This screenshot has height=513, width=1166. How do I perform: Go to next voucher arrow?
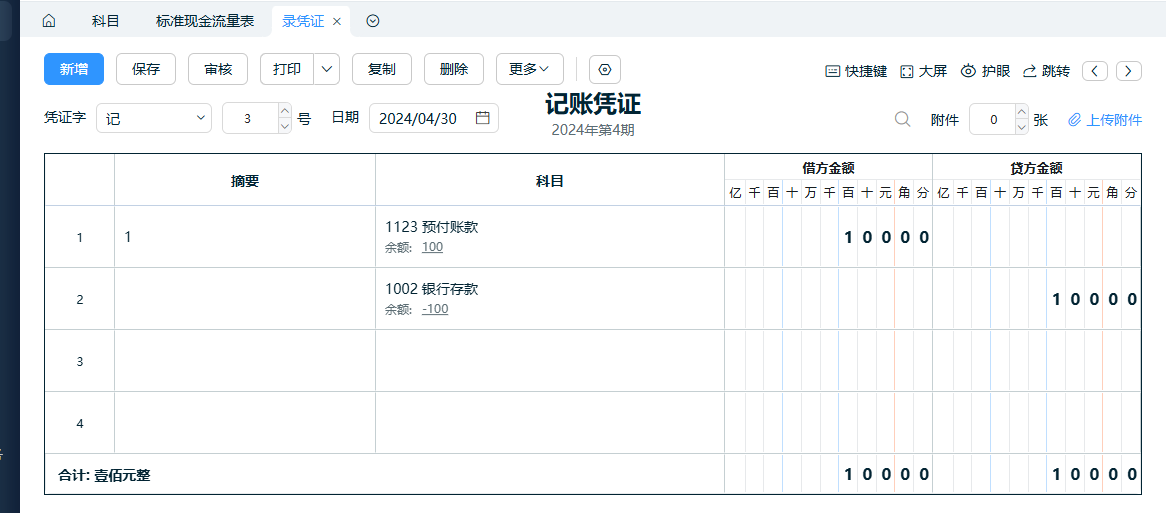pyautogui.click(x=1129, y=71)
